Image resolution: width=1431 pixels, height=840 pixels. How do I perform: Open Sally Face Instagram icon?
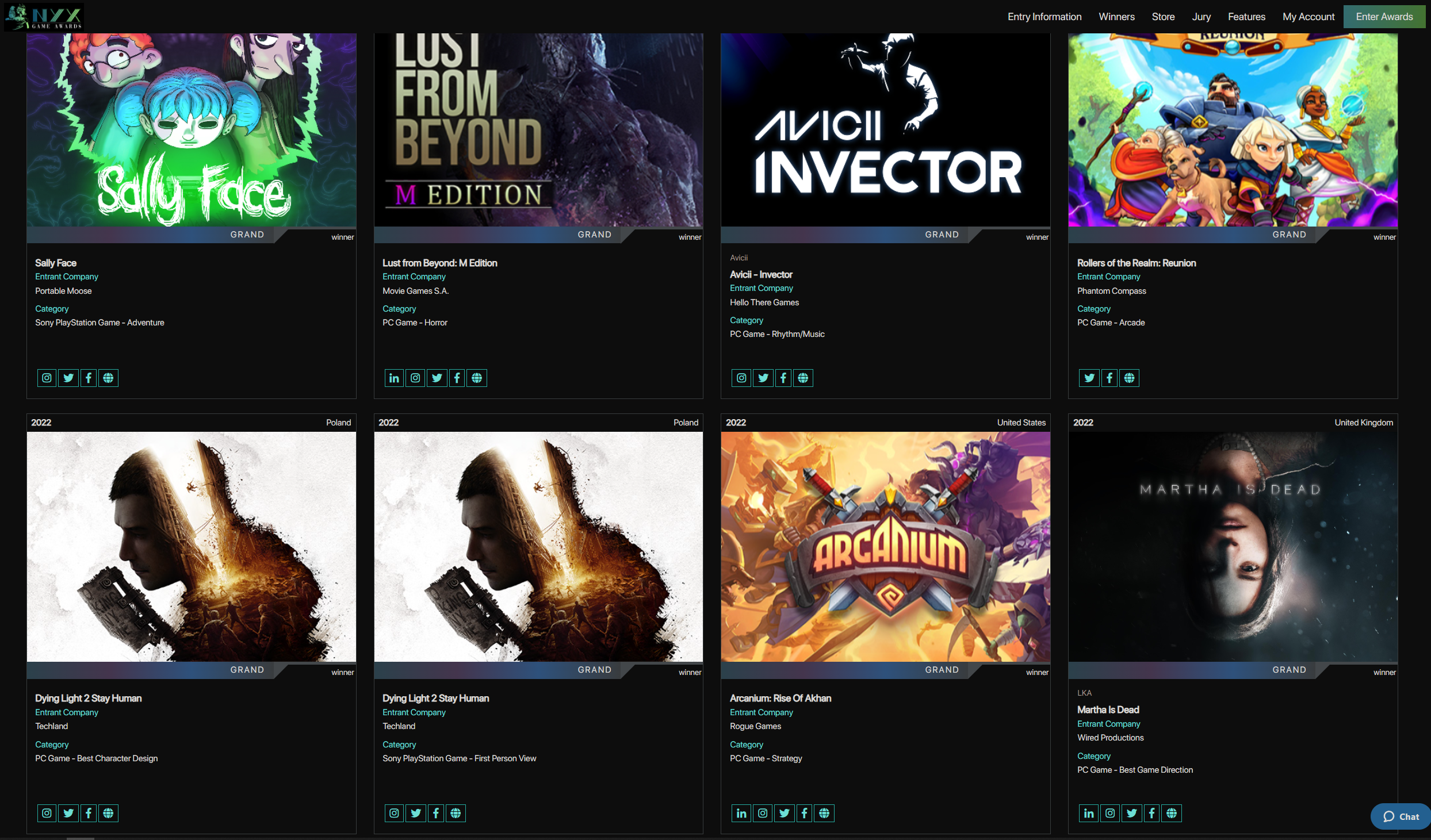point(47,378)
